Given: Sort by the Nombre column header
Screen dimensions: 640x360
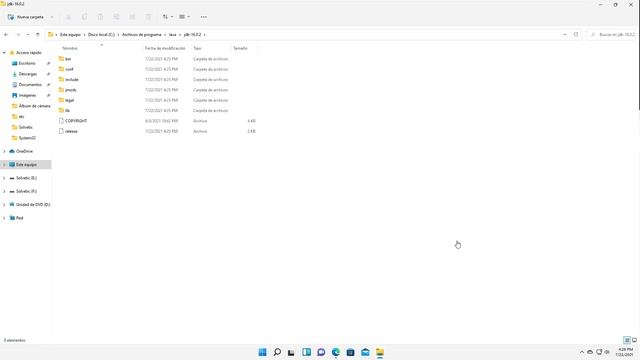Looking at the screenshot, I should pos(70,48).
